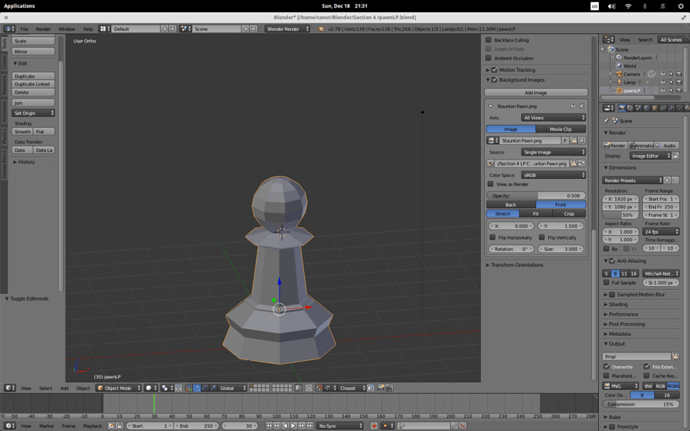Toggle Ambient Occlusion checkbox
The height and width of the screenshot is (431, 690).
click(x=489, y=58)
